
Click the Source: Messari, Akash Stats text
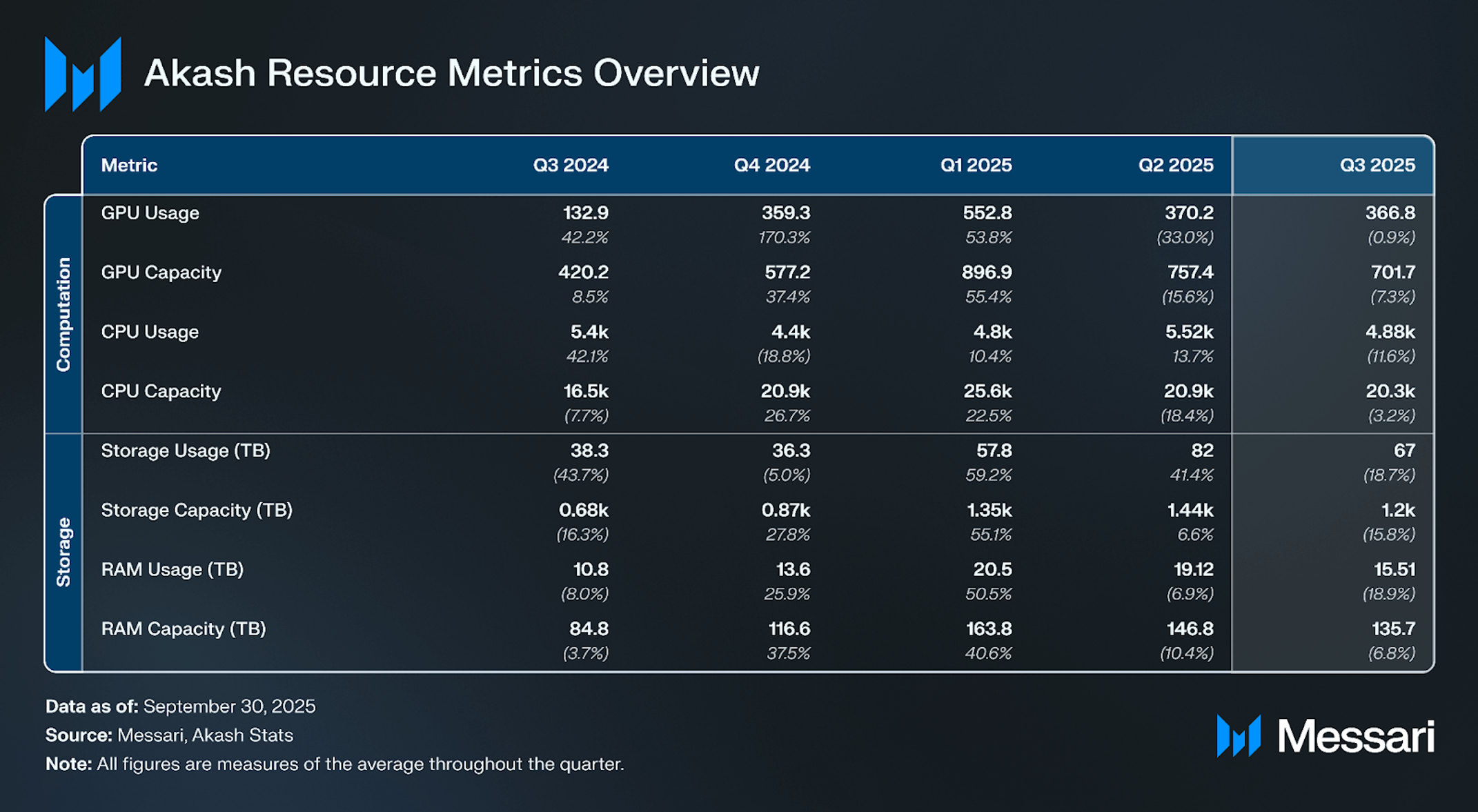tap(169, 735)
